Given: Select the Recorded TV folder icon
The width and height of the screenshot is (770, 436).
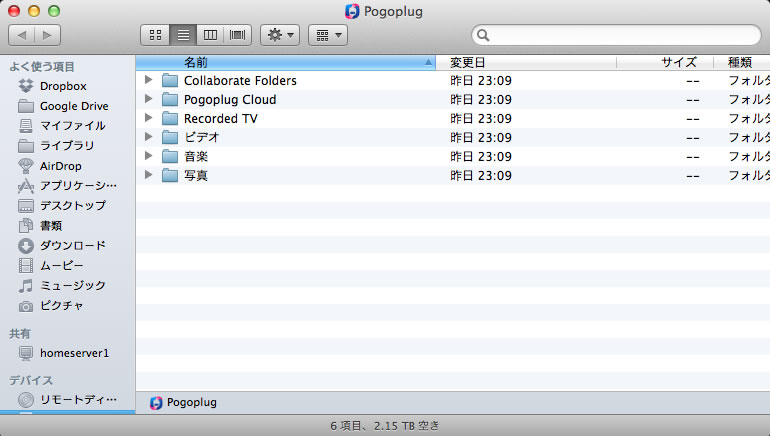Looking at the screenshot, I should (170, 118).
